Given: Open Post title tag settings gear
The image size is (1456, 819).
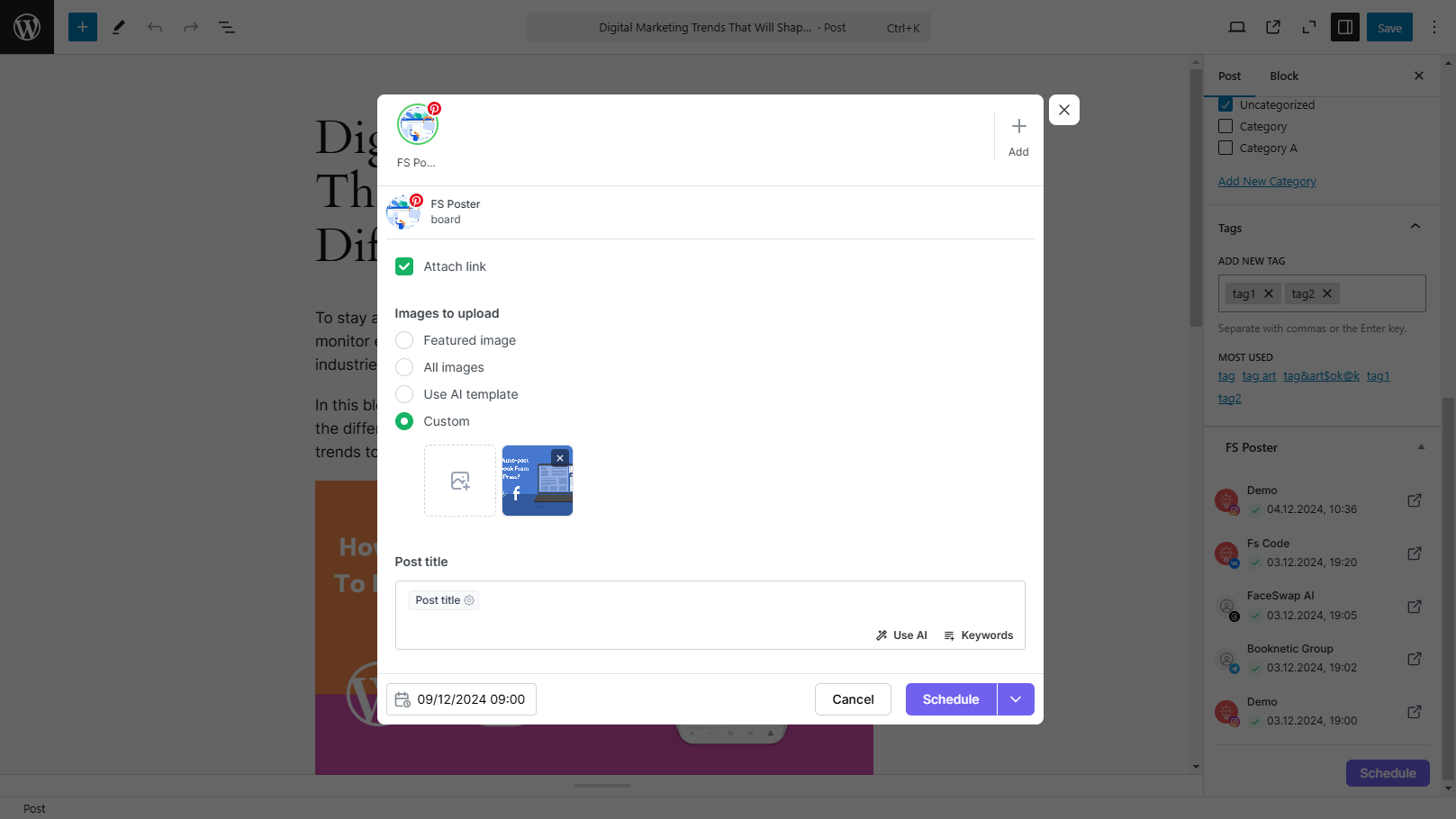Looking at the screenshot, I should pyautogui.click(x=469, y=600).
